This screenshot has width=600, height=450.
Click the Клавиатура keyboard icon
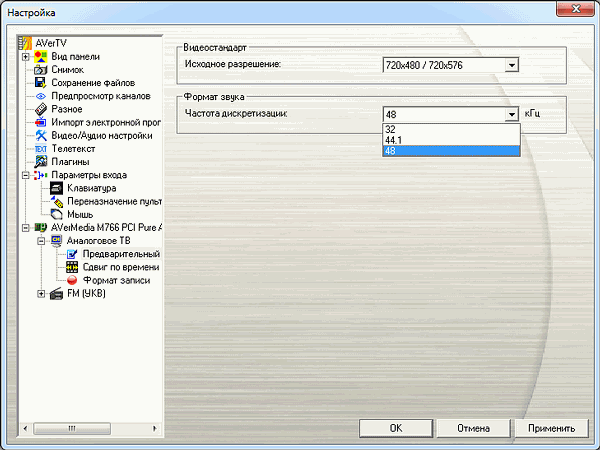(57, 188)
